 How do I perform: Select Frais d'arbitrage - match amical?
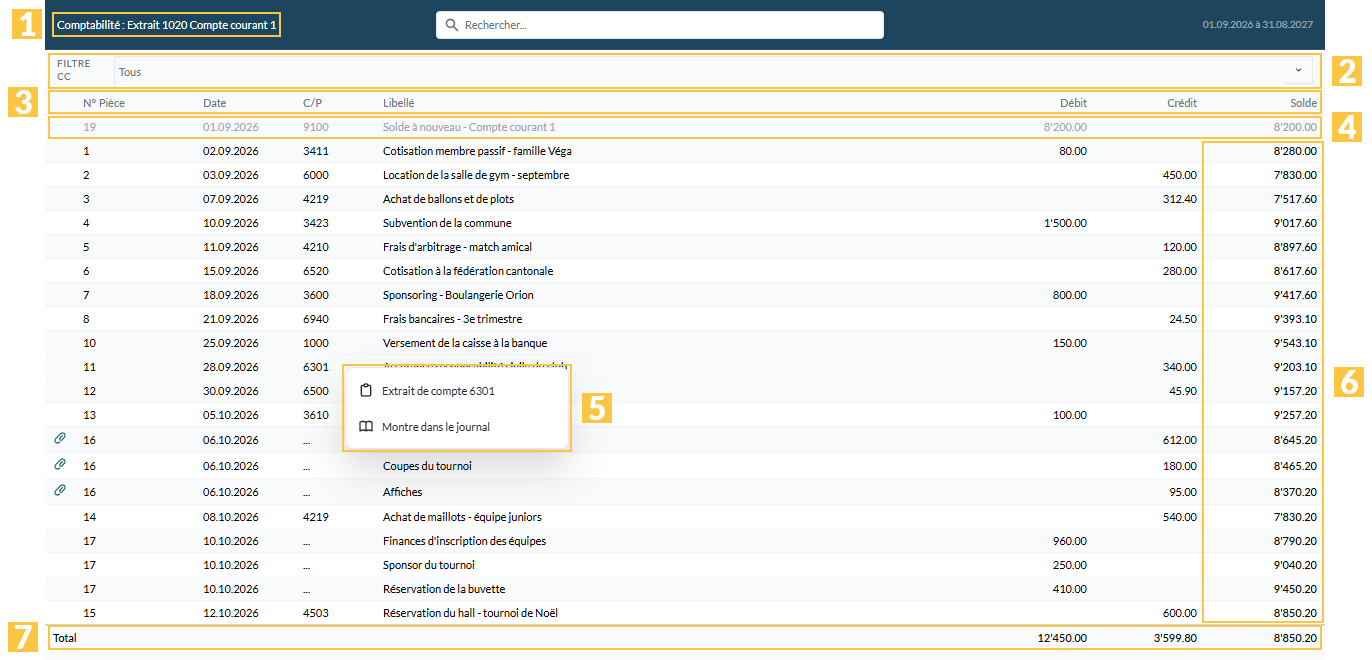click(x=457, y=247)
